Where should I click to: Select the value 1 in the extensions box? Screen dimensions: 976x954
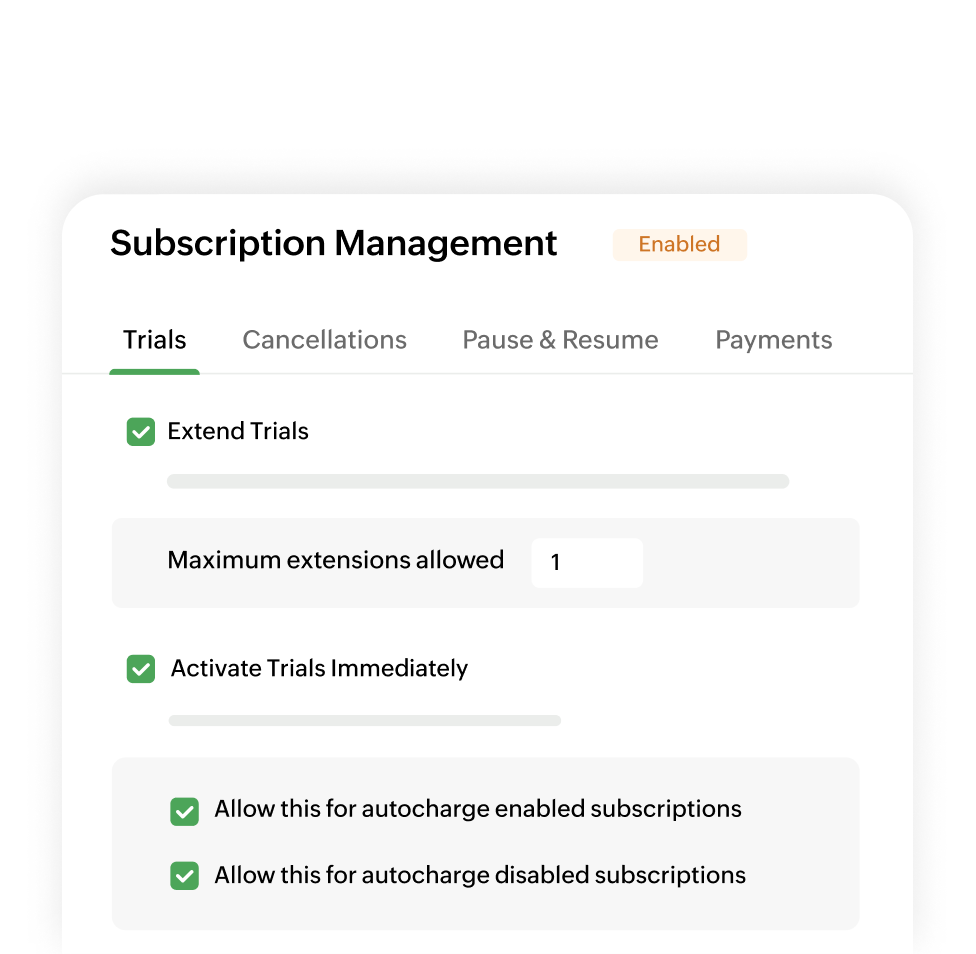click(556, 563)
